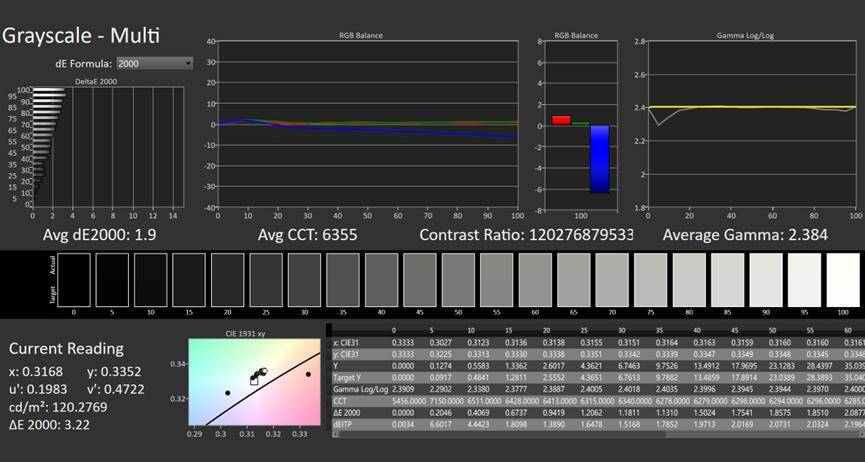The image size is (865, 462).
Task: Click the blue bar in RGB Balance chart
Action: pos(599,158)
